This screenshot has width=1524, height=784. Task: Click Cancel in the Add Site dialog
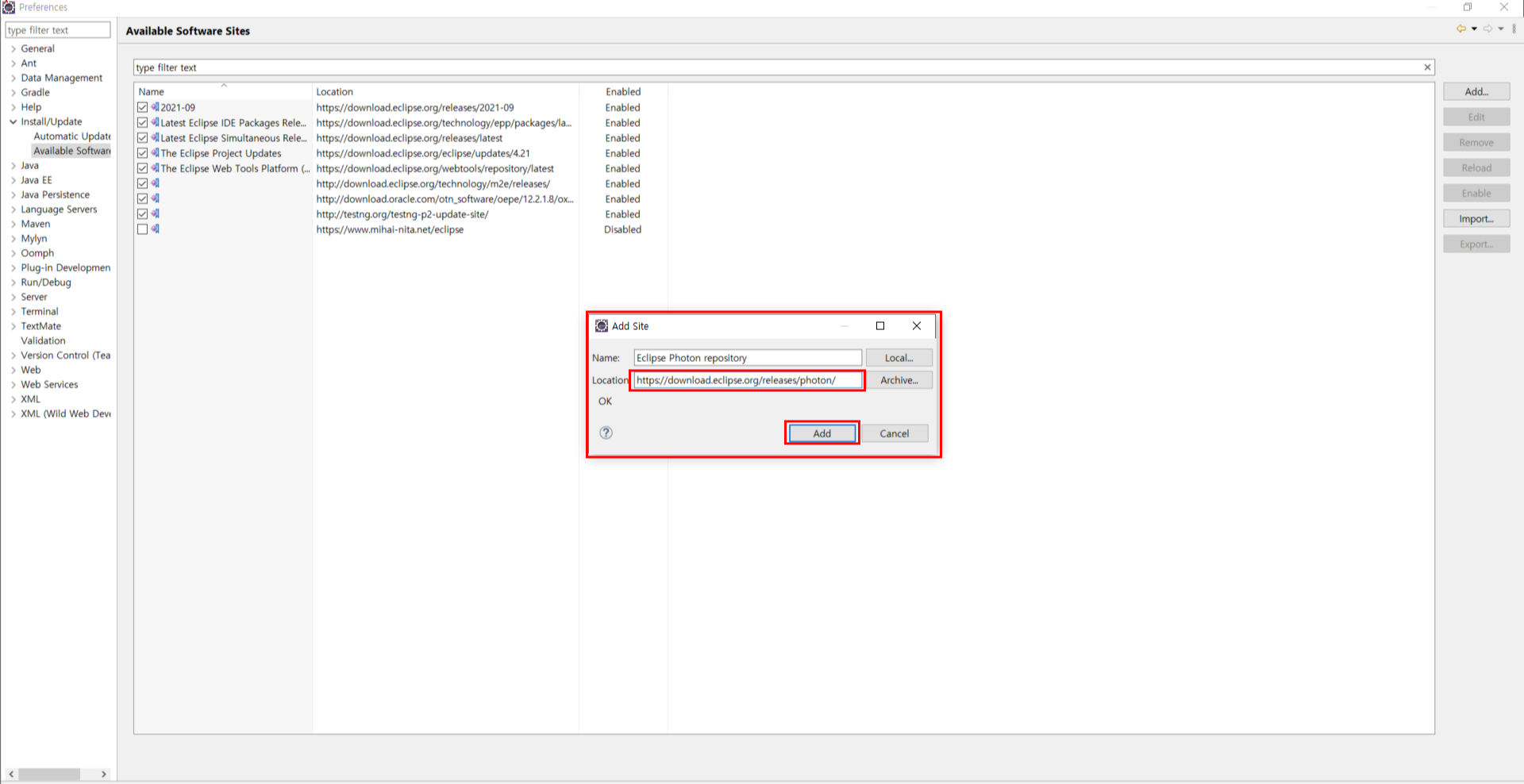[x=895, y=433]
